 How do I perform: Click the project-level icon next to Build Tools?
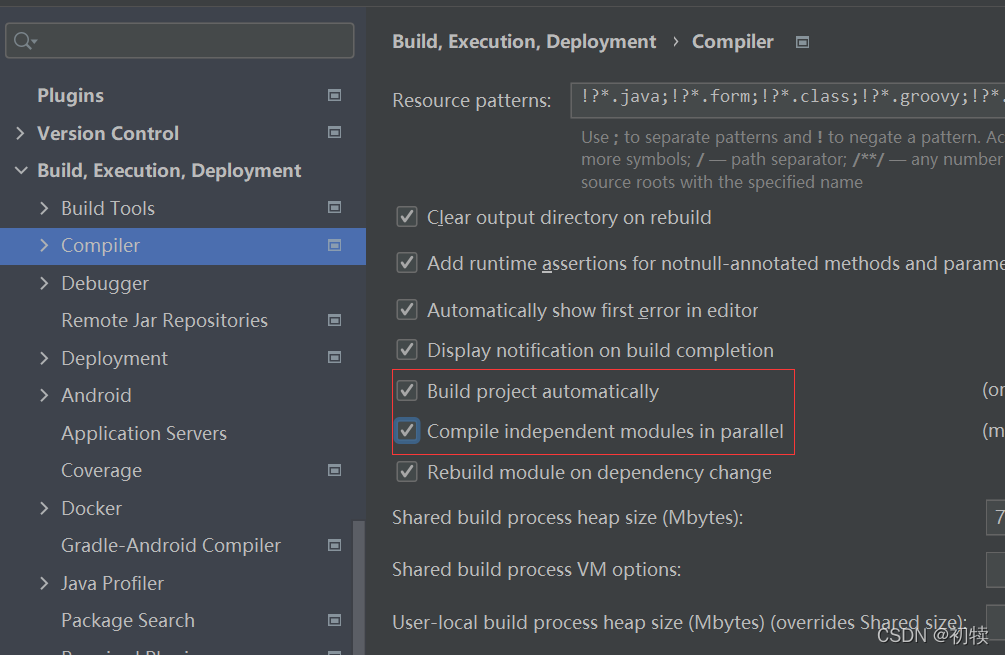pos(334,208)
